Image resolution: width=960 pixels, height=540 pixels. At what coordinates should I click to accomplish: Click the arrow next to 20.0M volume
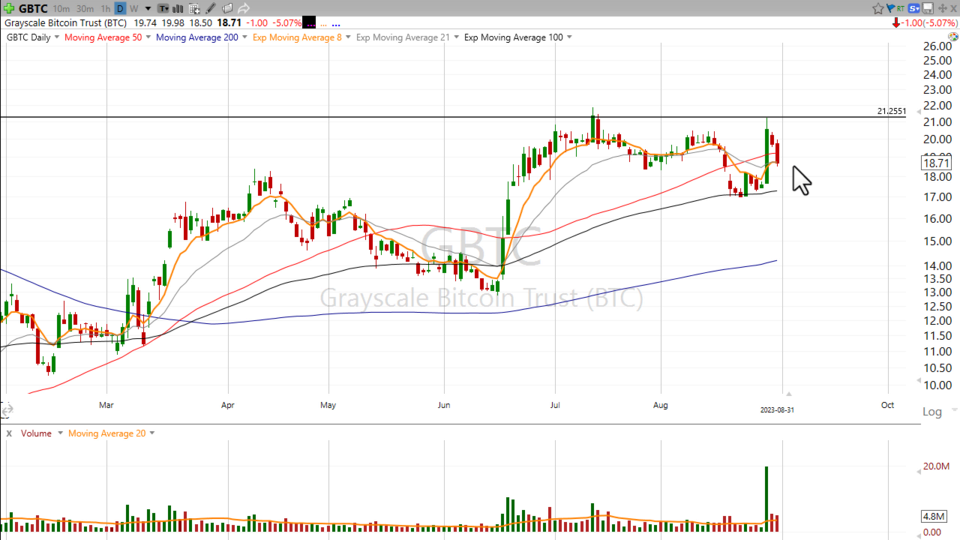pyautogui.click(x=918, y=471)
